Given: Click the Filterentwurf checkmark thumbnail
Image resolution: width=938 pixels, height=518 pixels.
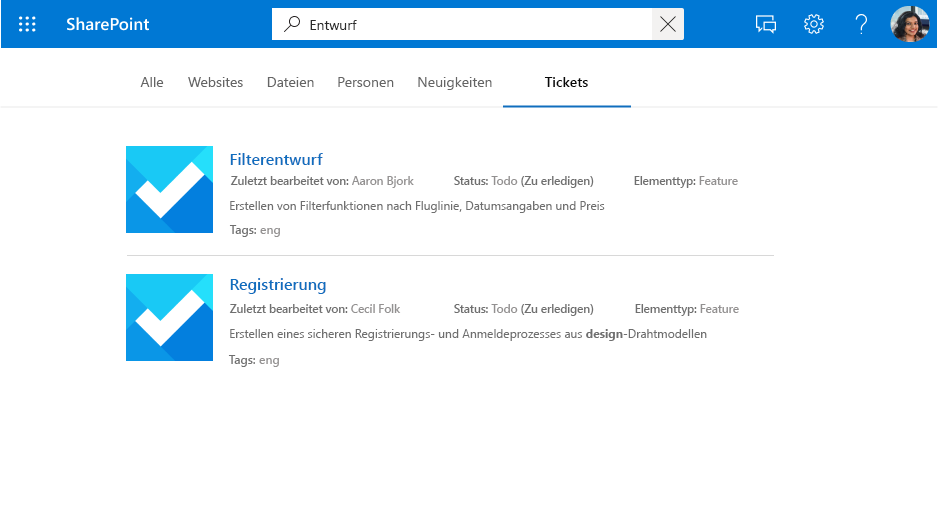Looking at the screenshot, I should tap(169, 190).
